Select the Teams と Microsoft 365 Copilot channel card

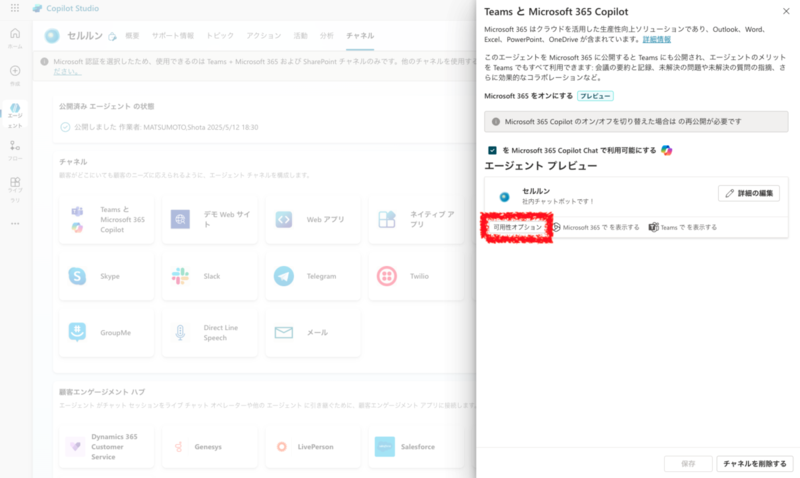point(107,219)
